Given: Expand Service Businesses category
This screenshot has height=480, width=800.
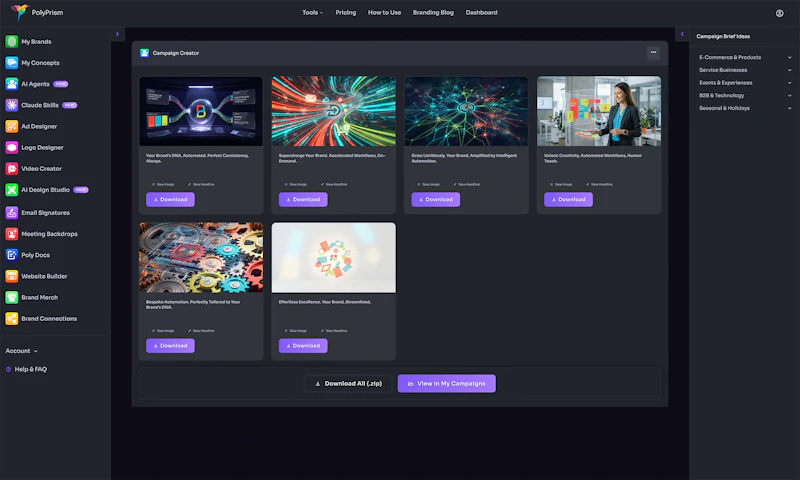Looking at the screenshot, I should coord(745,70).
